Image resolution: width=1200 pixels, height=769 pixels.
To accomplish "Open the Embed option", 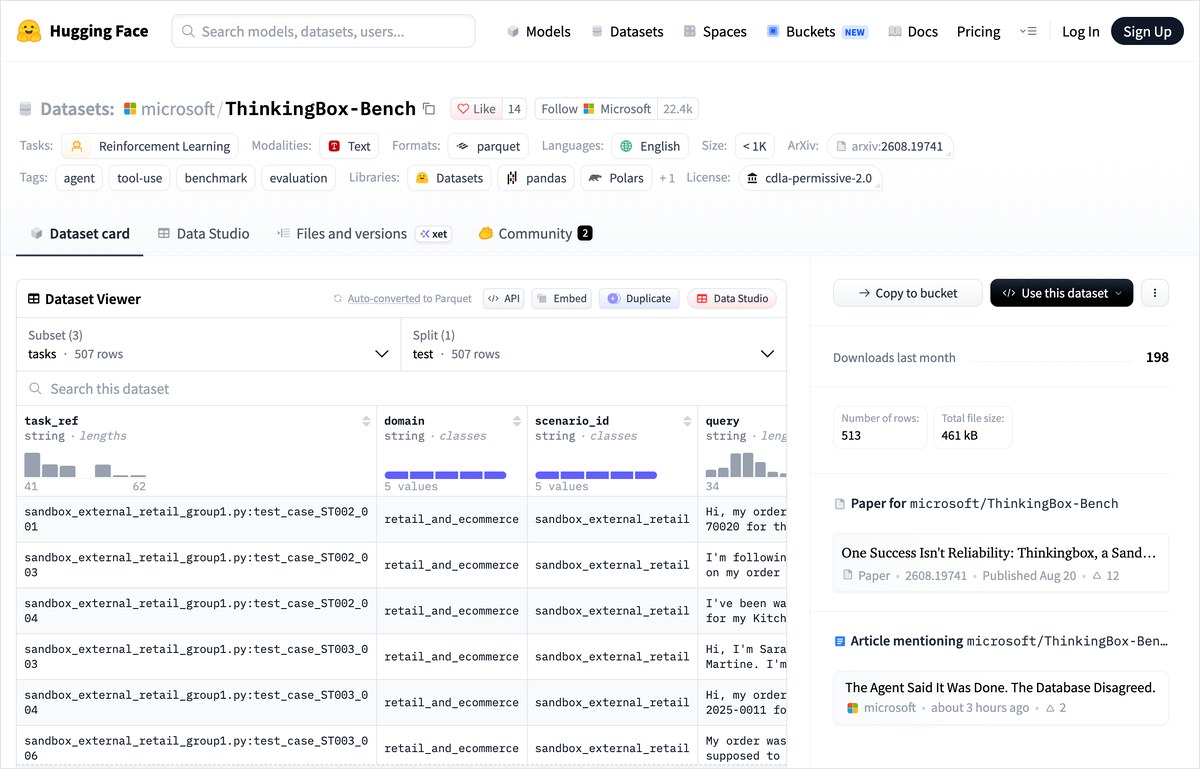I will [561, 298].
